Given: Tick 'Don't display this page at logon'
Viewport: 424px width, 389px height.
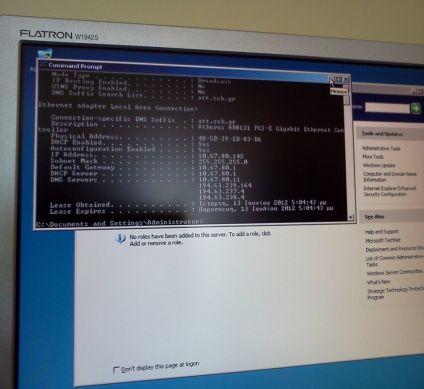Looking at the screenshot, I should [x=116, y=370].
